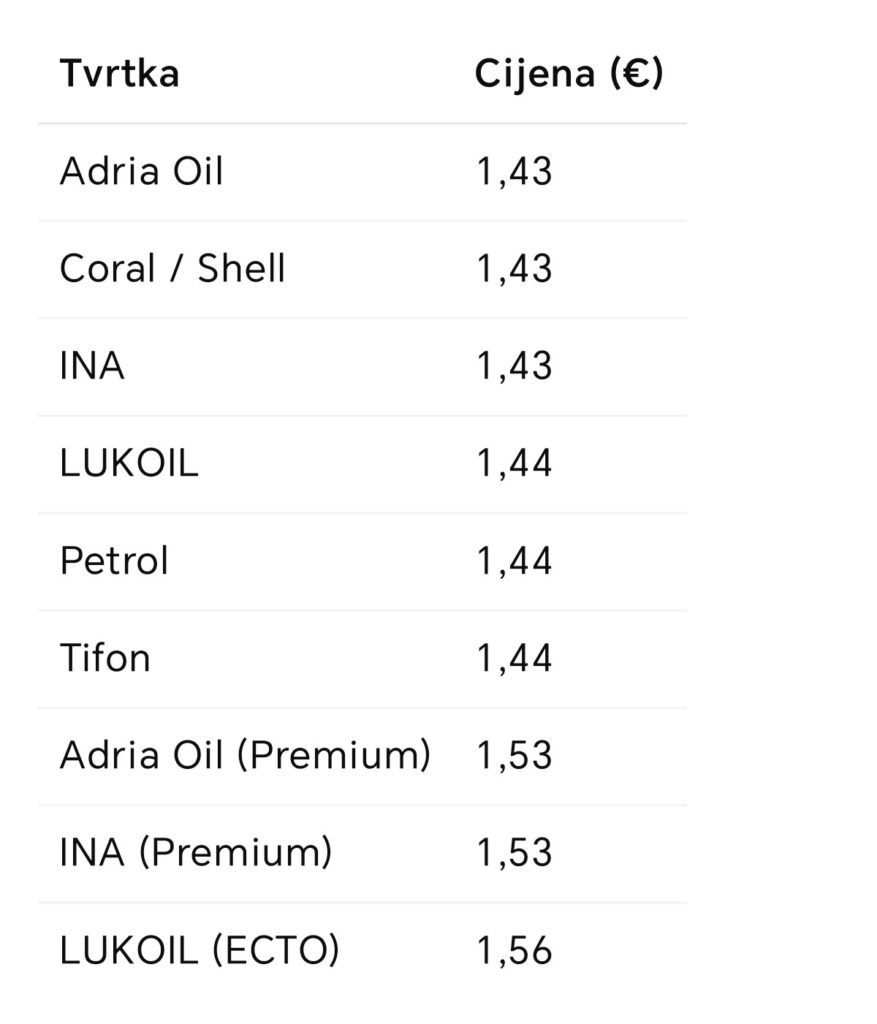
Task: Click the price in the INA row
Action: click(x=514, y=366)
